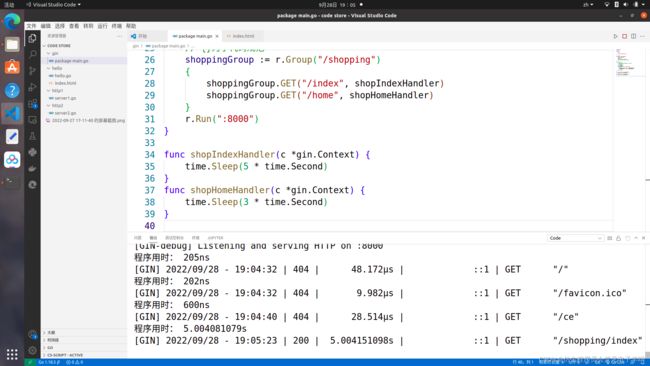Close the package main.go tab

pos(217,36)
